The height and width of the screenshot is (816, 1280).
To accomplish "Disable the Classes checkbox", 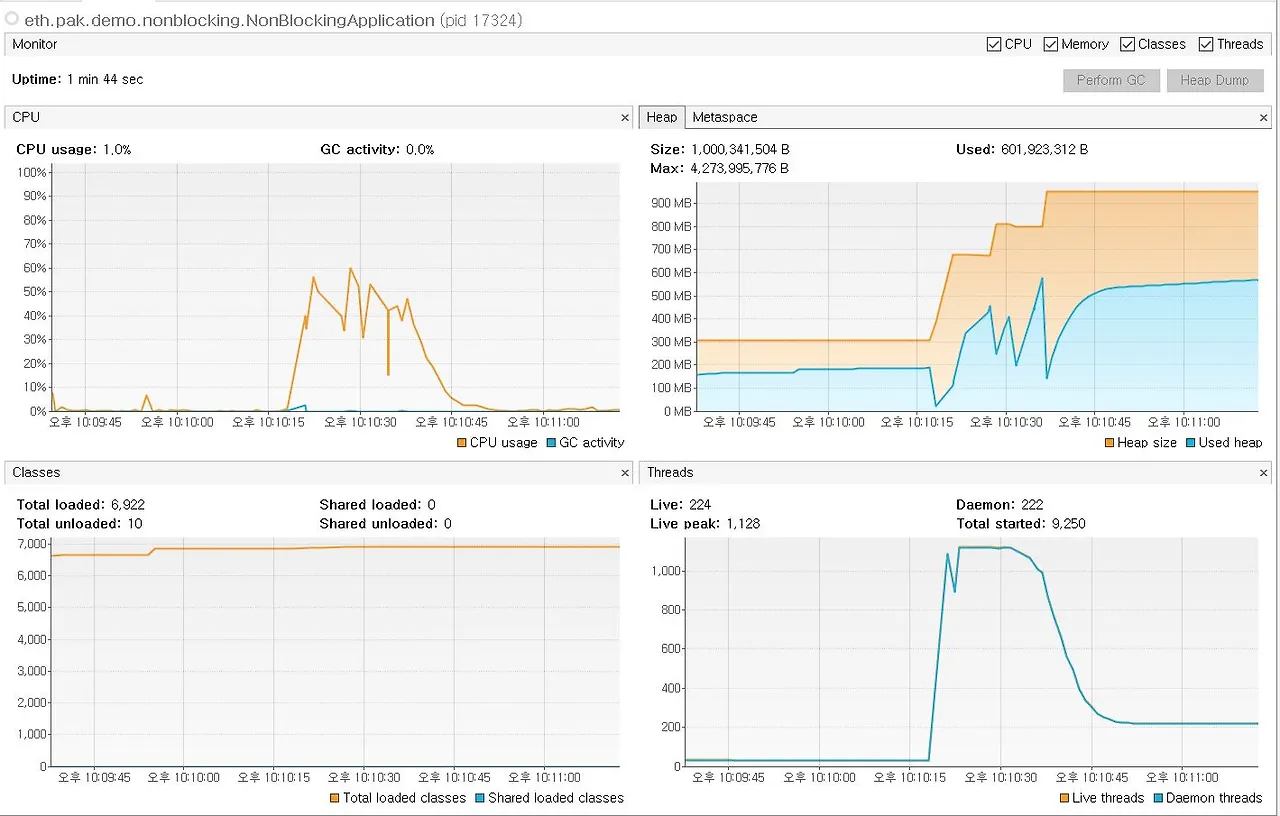I will [x=1128, y=44].
